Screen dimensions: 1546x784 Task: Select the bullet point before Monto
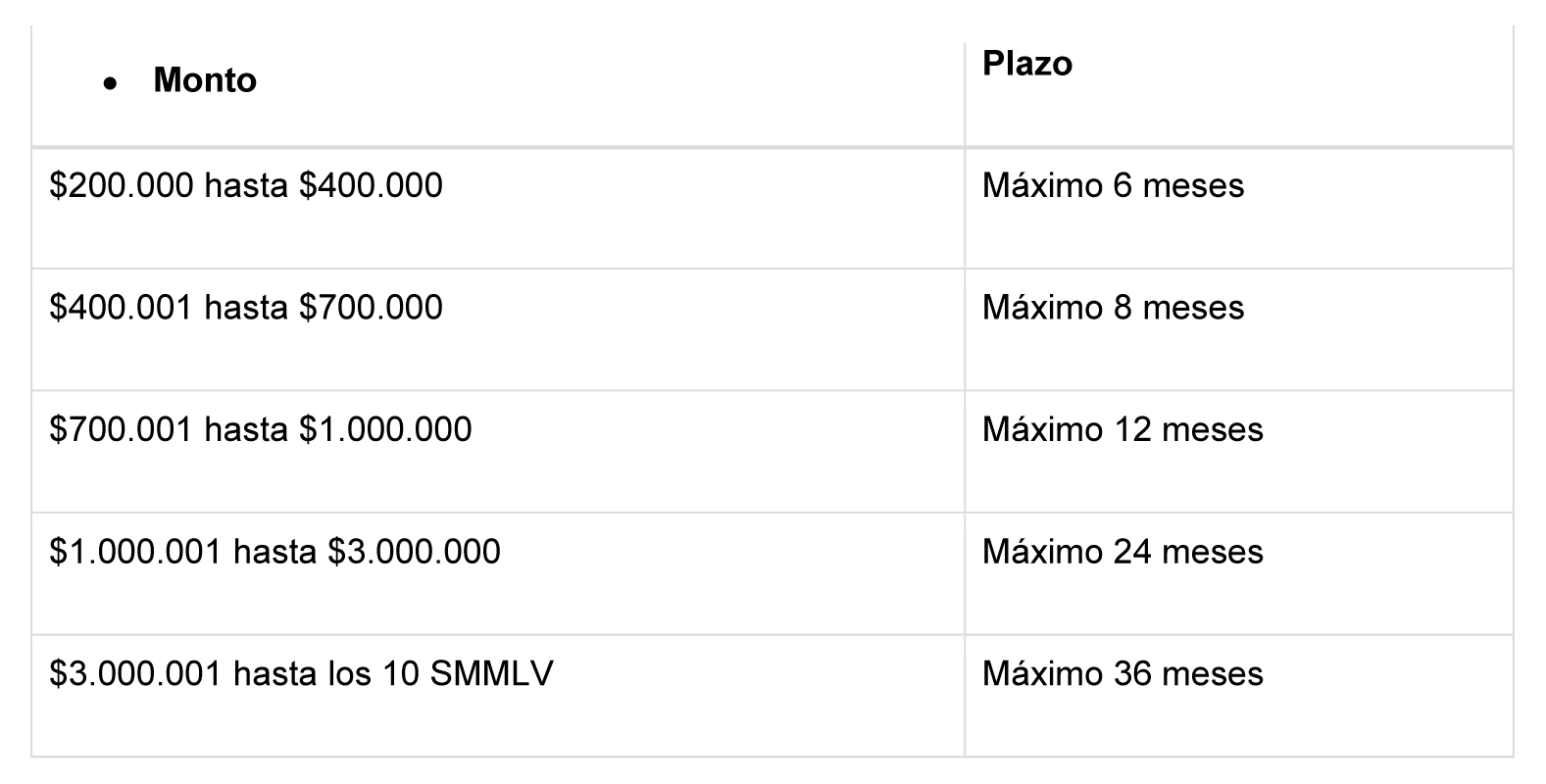[x=111, y=83]
